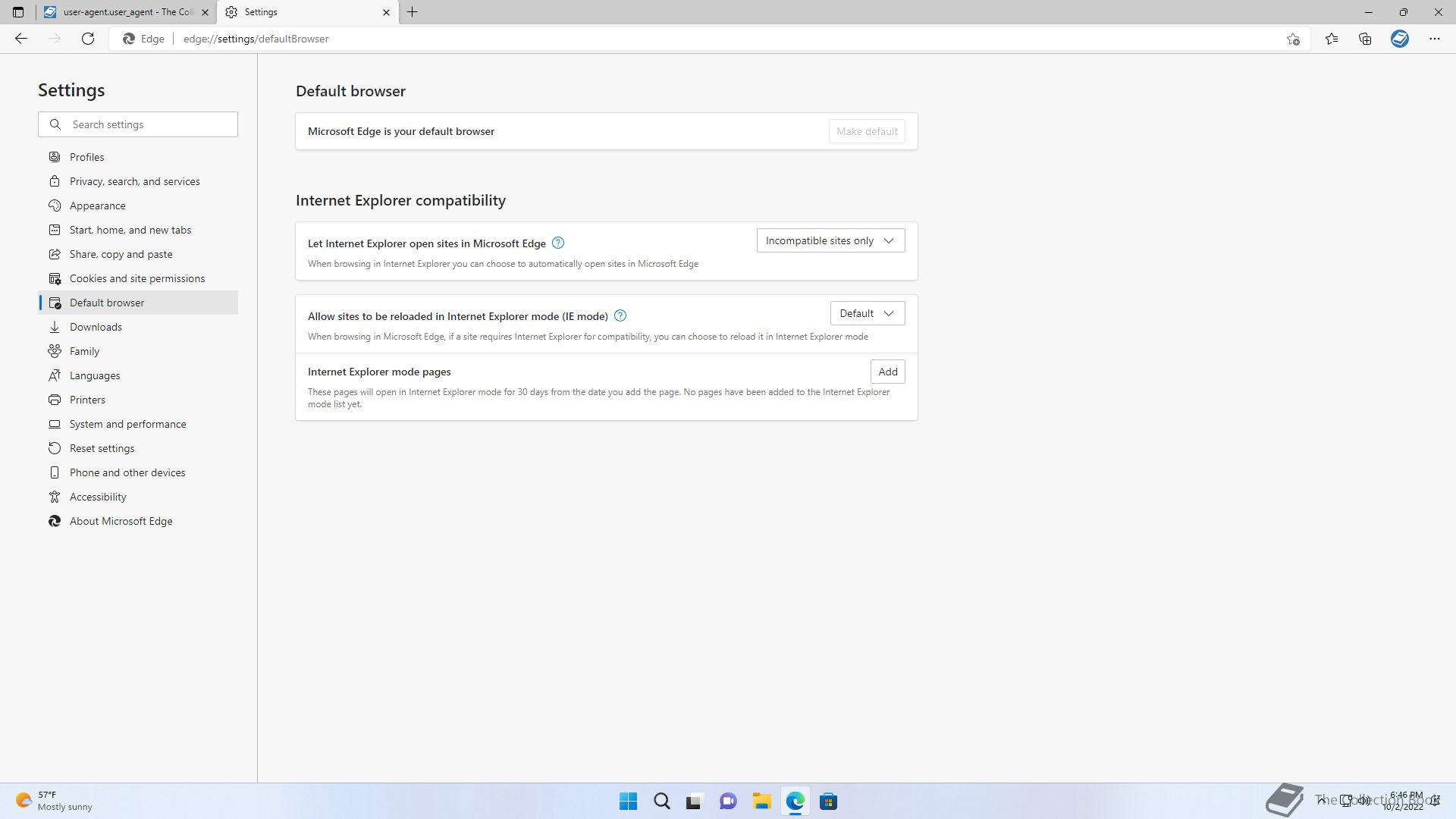Image resolution: width=1456 pixels, height=819 pixels.
Task: Open File Explorer from the taskbar
Action: [x=761, y=802]
